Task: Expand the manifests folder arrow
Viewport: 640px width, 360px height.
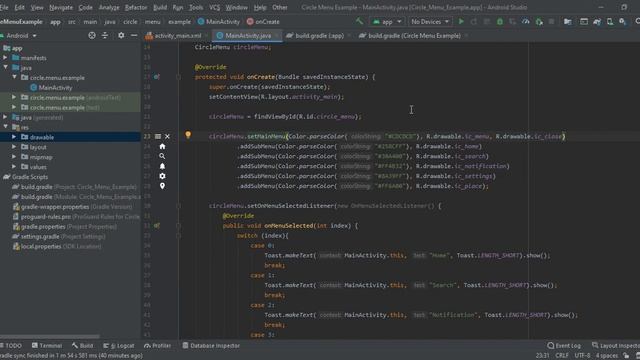Action: [5, 58]
